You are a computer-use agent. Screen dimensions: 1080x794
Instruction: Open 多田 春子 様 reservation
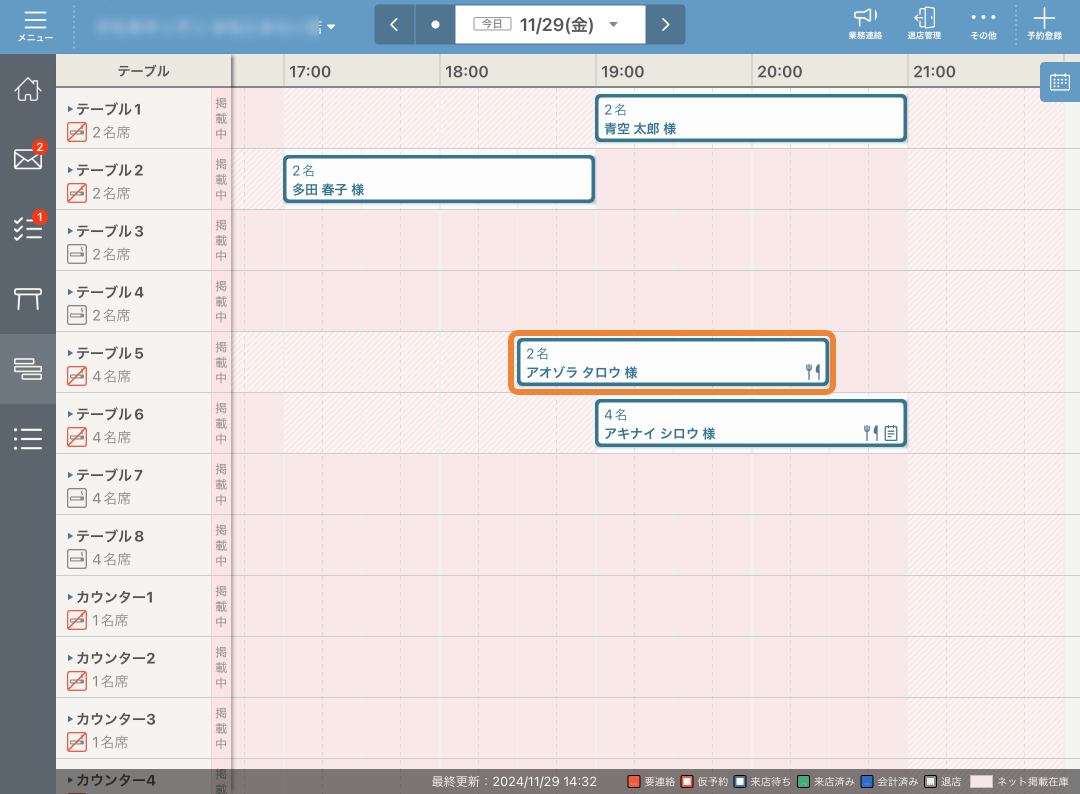tap(439, 179)
